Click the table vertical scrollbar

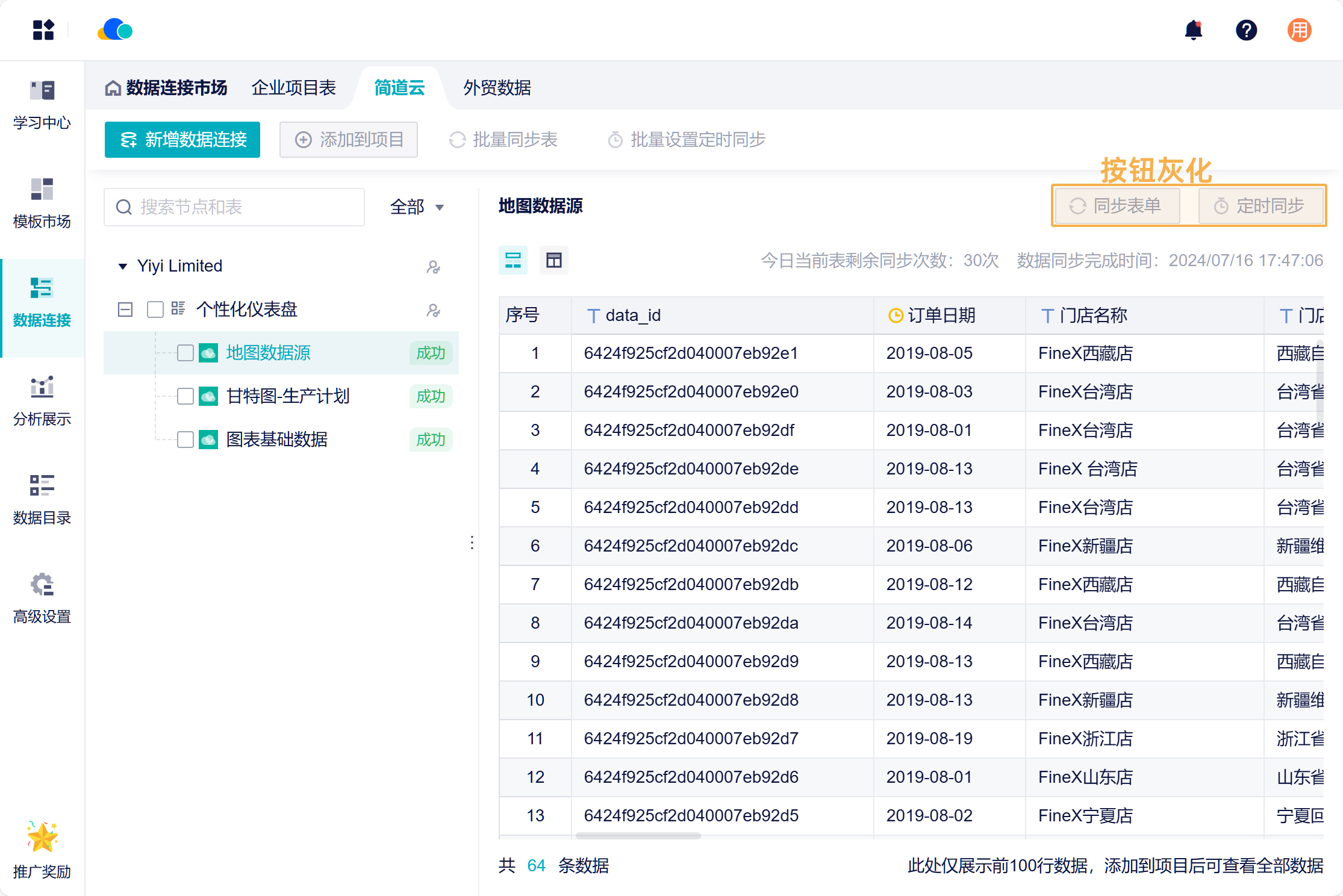(1320, 379)
